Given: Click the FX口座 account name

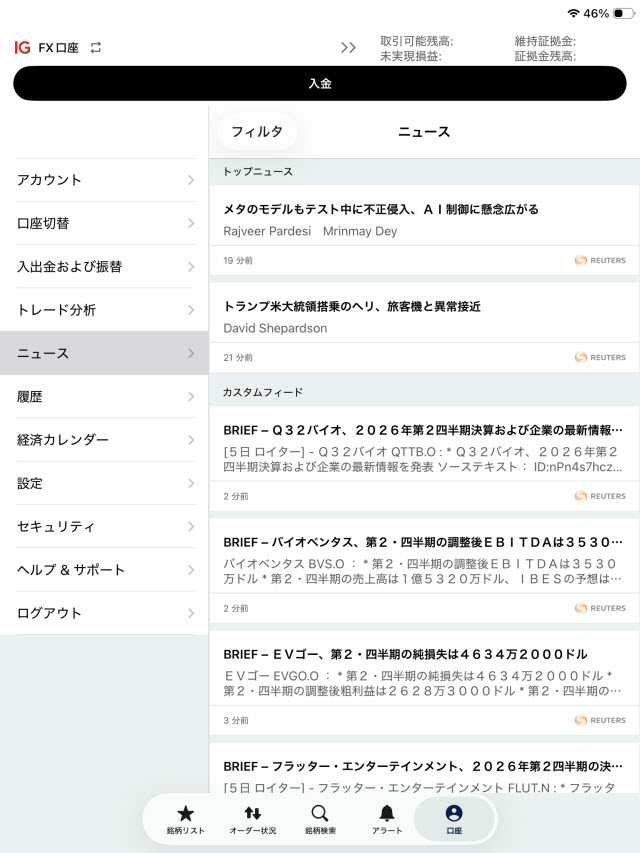Looking at the screenshot, I should [58, 48].
